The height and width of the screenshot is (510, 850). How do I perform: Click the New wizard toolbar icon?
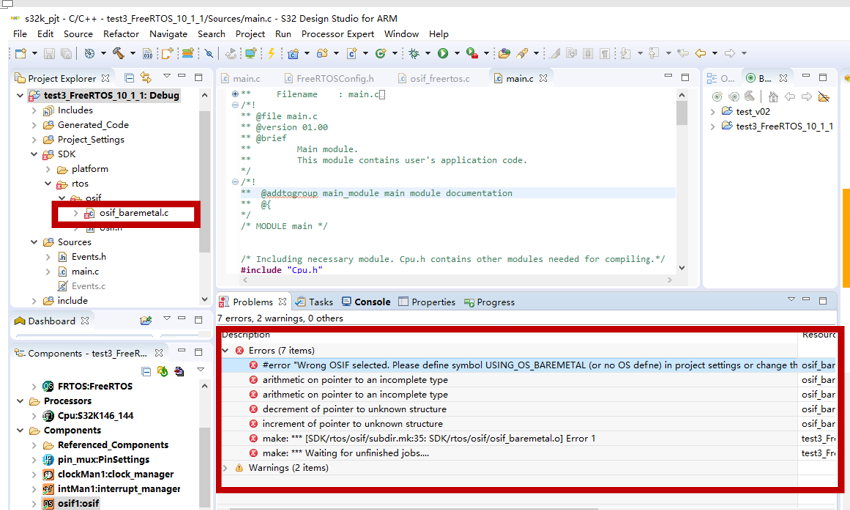point(21,53)
